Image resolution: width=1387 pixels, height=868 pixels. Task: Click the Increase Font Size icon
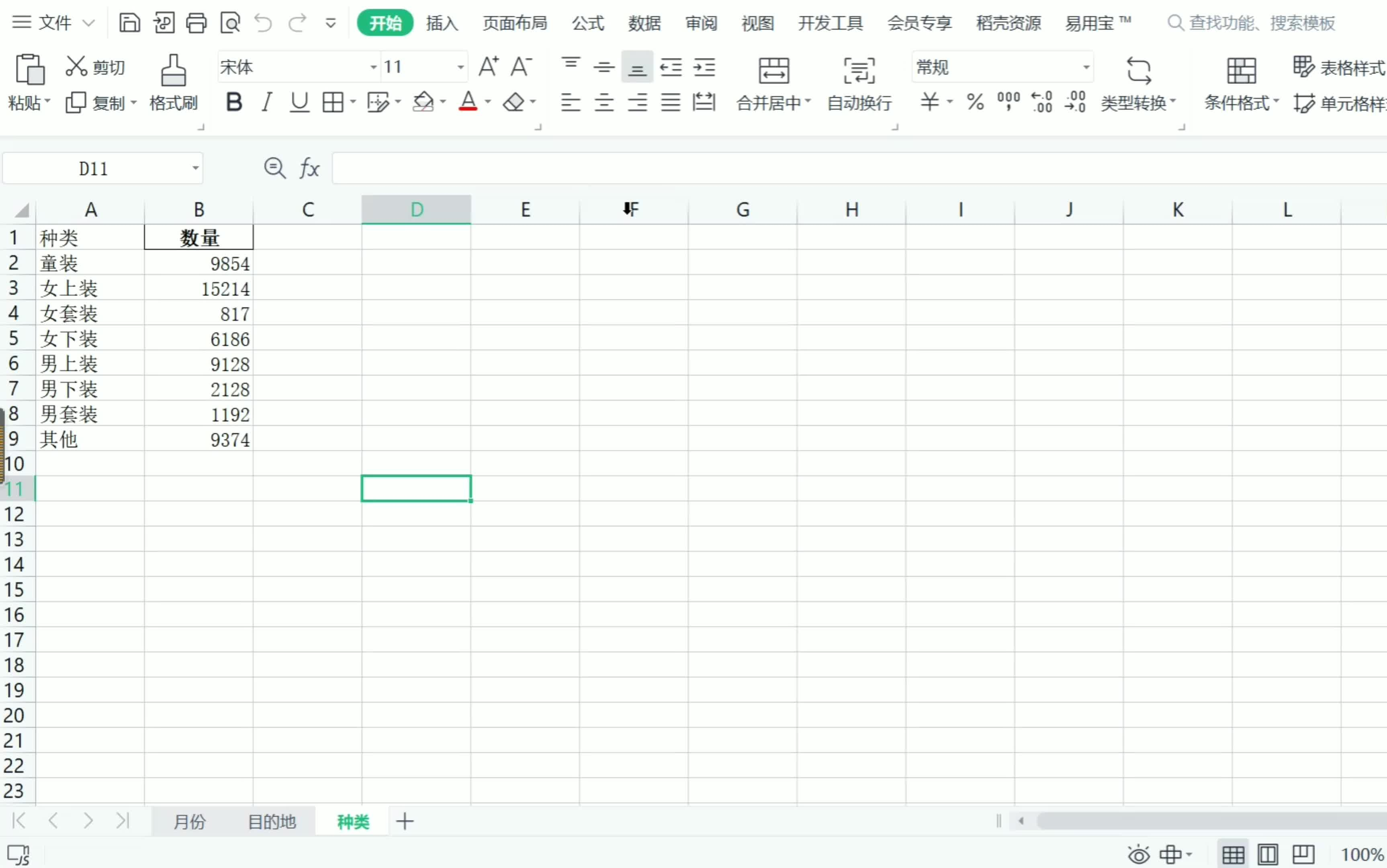[488, 67]
